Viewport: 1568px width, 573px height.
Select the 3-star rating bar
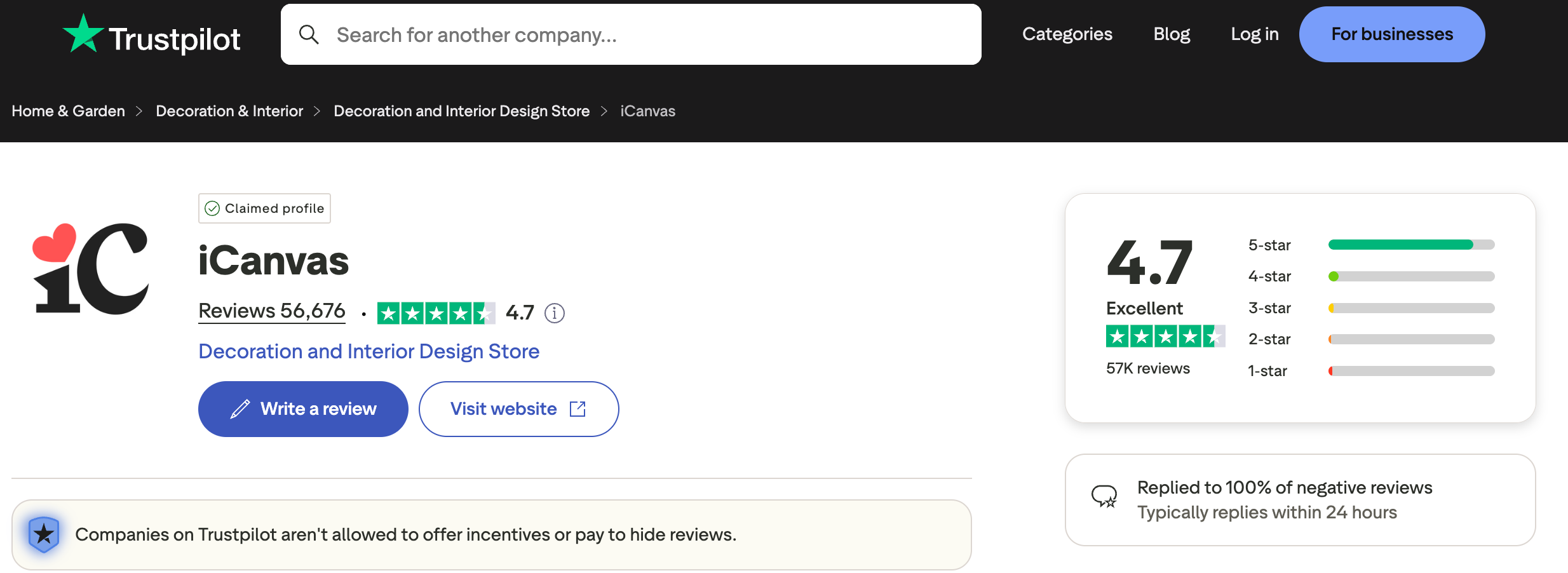[x=1410, y=308]
